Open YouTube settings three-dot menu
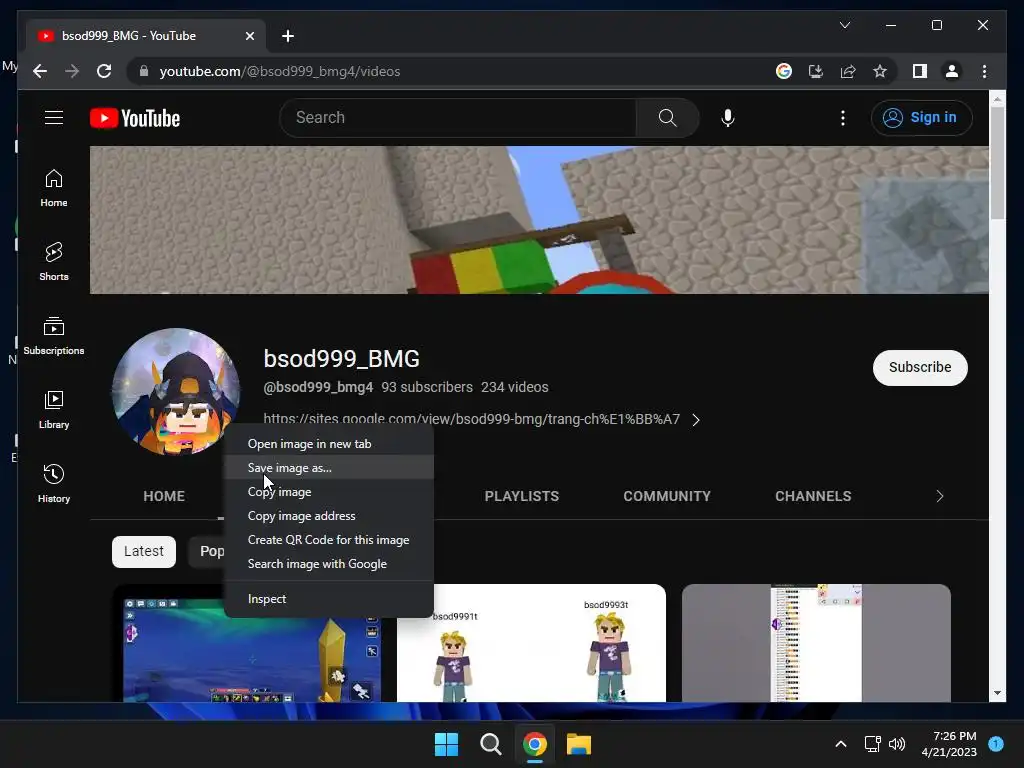Viewport: 1024px width, 768px height. [x=842, y=118]
